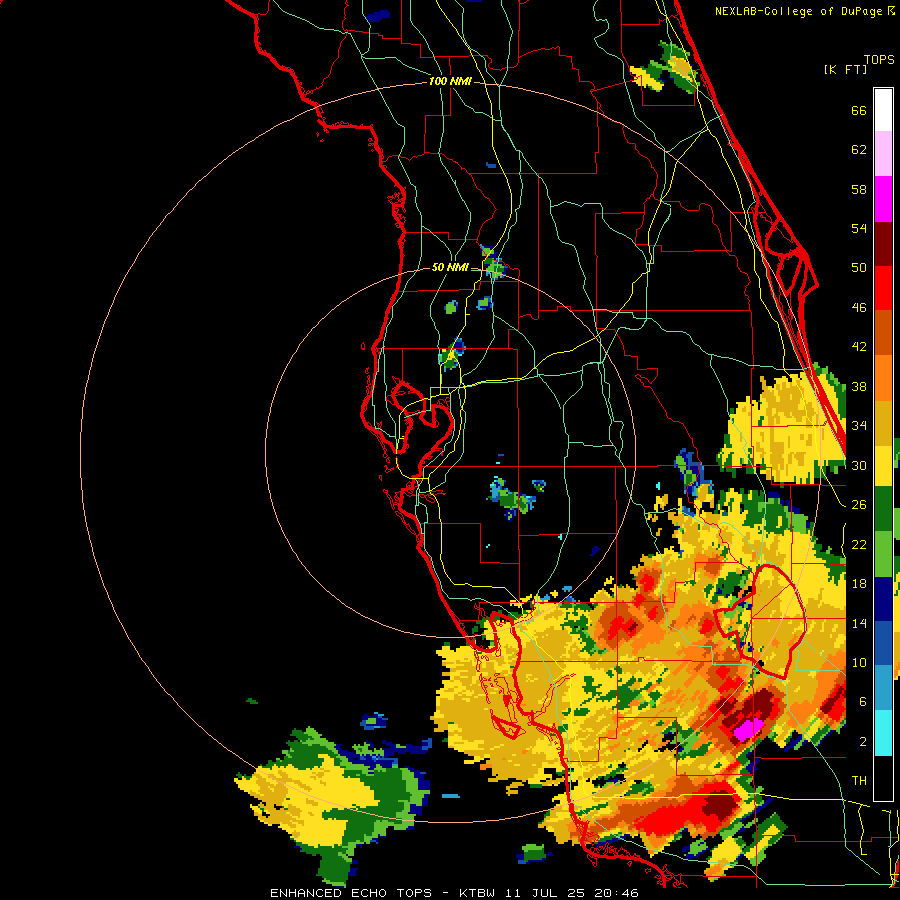The height and width of the screenshot is (900, 900).
Task: Click the "34" legend value
Action: tap(859, 426)
